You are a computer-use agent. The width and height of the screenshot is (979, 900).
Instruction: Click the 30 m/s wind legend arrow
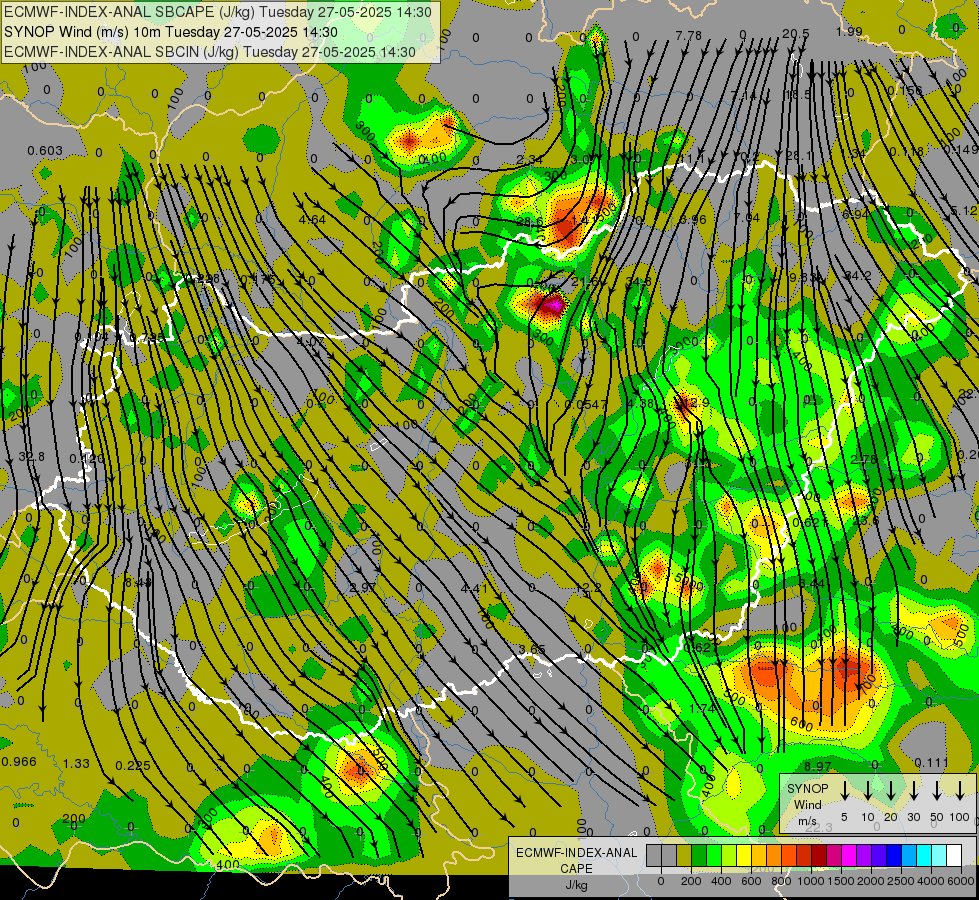click(x=913, y=791)
